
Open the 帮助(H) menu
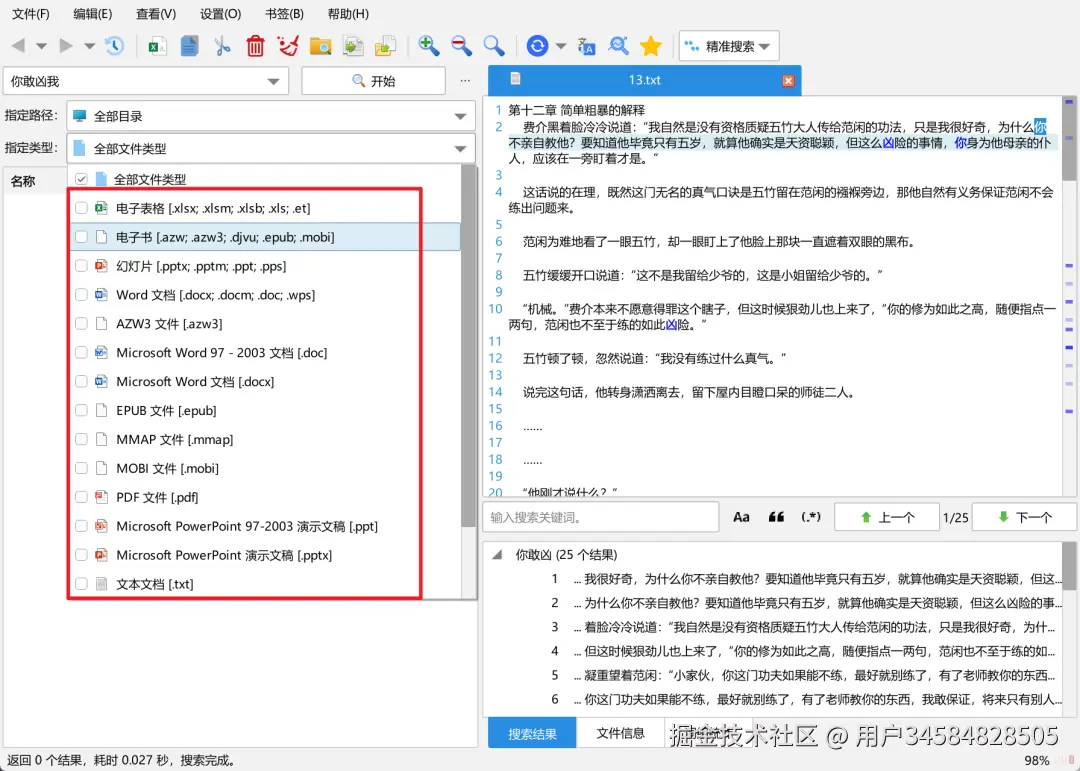click(348, 14)
